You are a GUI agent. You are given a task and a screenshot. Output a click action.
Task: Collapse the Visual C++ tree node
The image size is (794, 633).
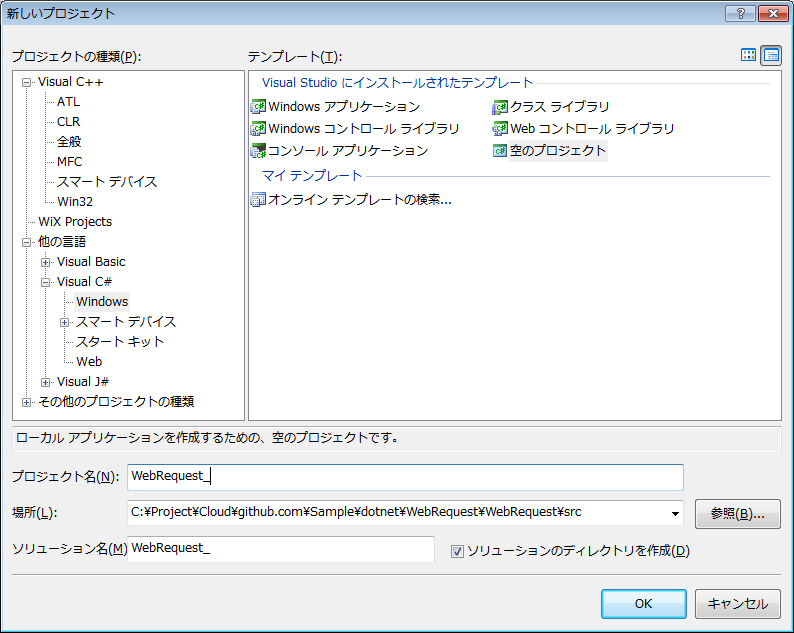click(26, 82)
